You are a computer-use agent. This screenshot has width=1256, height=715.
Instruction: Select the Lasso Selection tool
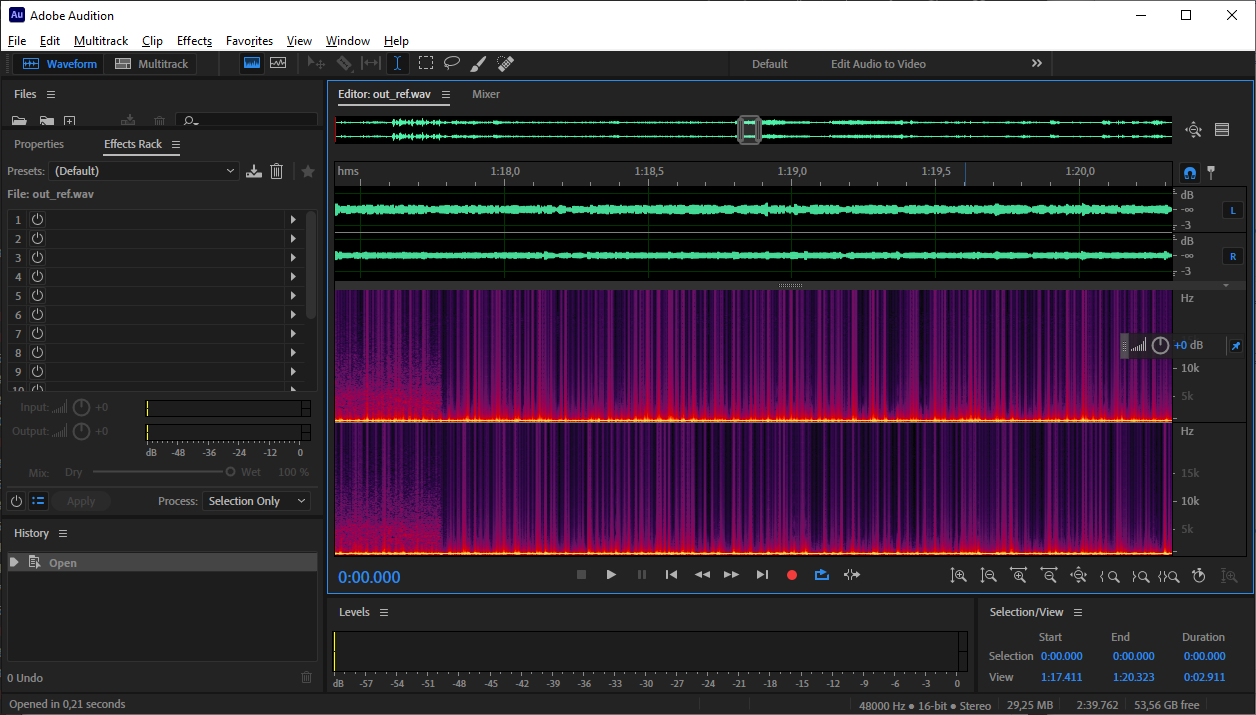point(452,63)
